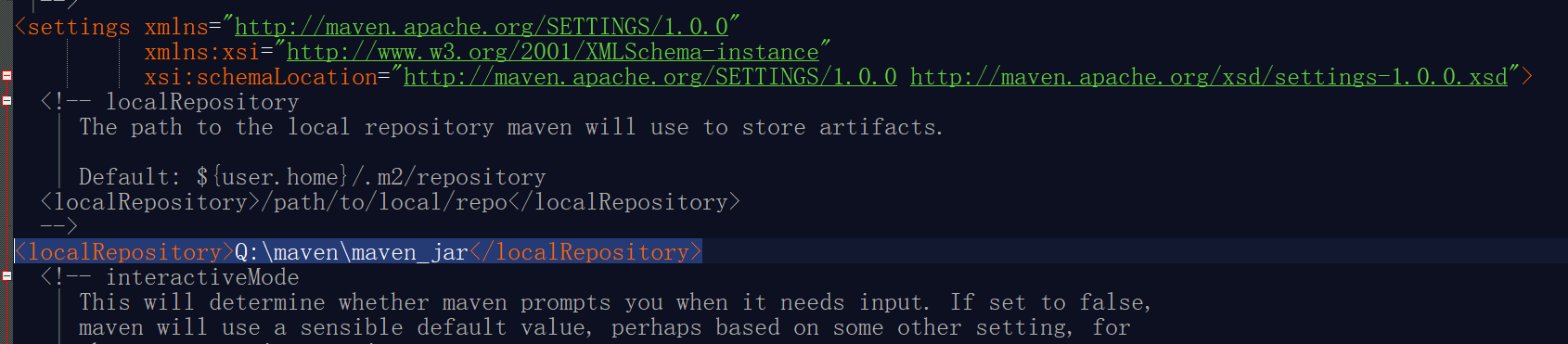Place cursor on xsi:schemaLocation attribute name

[261, 77]
